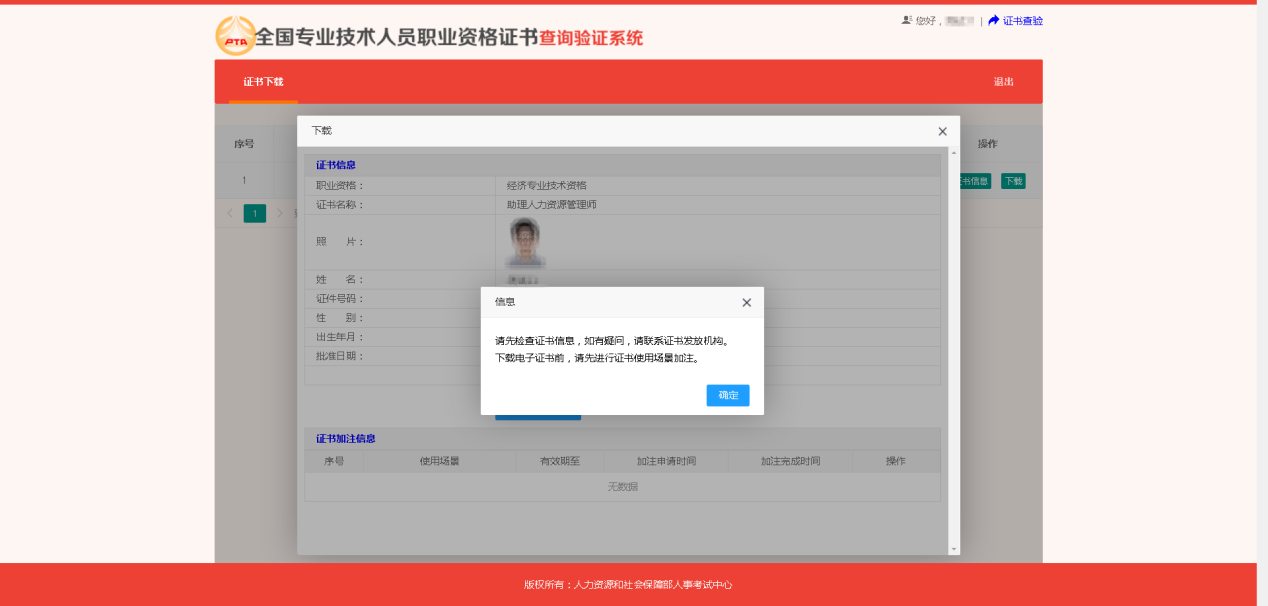Screen dimensions: 1268x606
Task: Click the 使用场景 column header
Action: tap(439, 461)
